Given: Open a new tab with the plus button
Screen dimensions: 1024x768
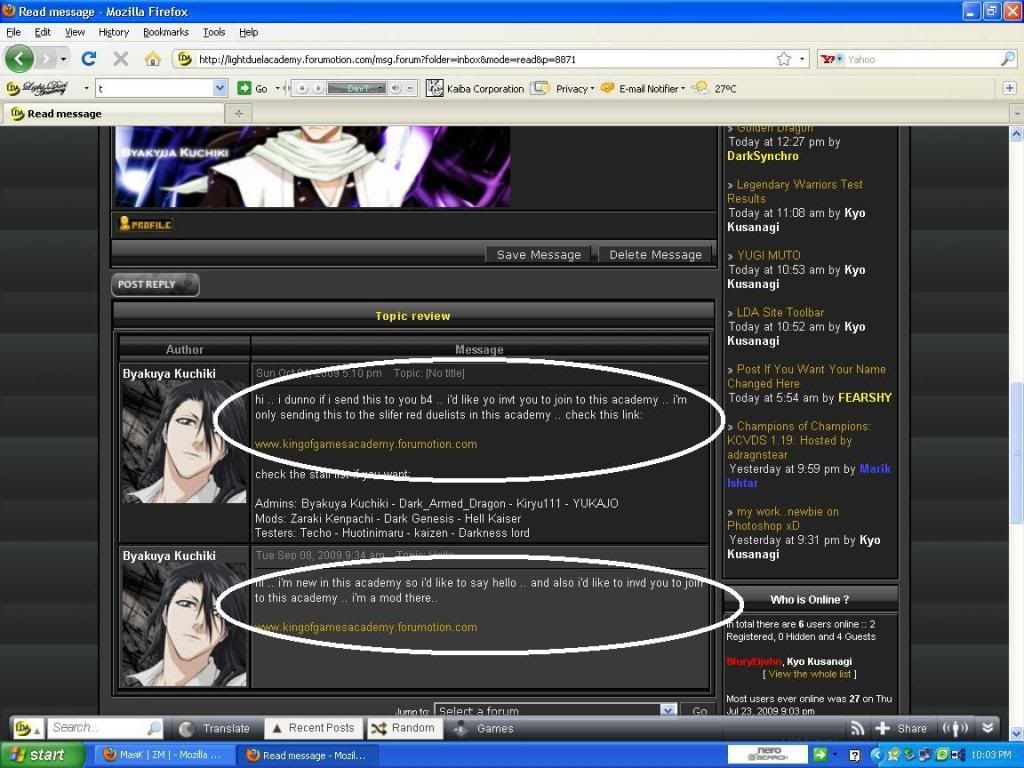Looking at the screenshot, I should tap(238, 113).
